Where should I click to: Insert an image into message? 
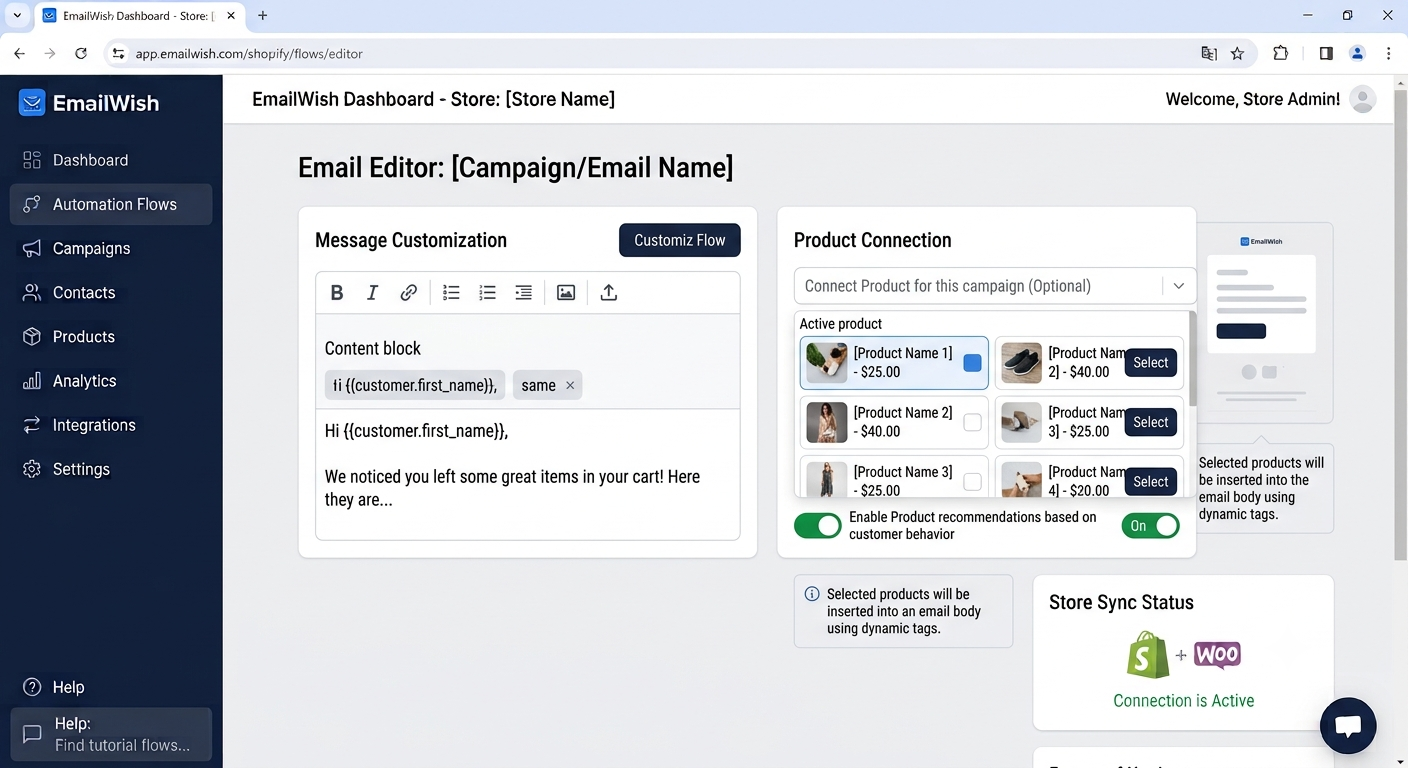pos(566,293)
